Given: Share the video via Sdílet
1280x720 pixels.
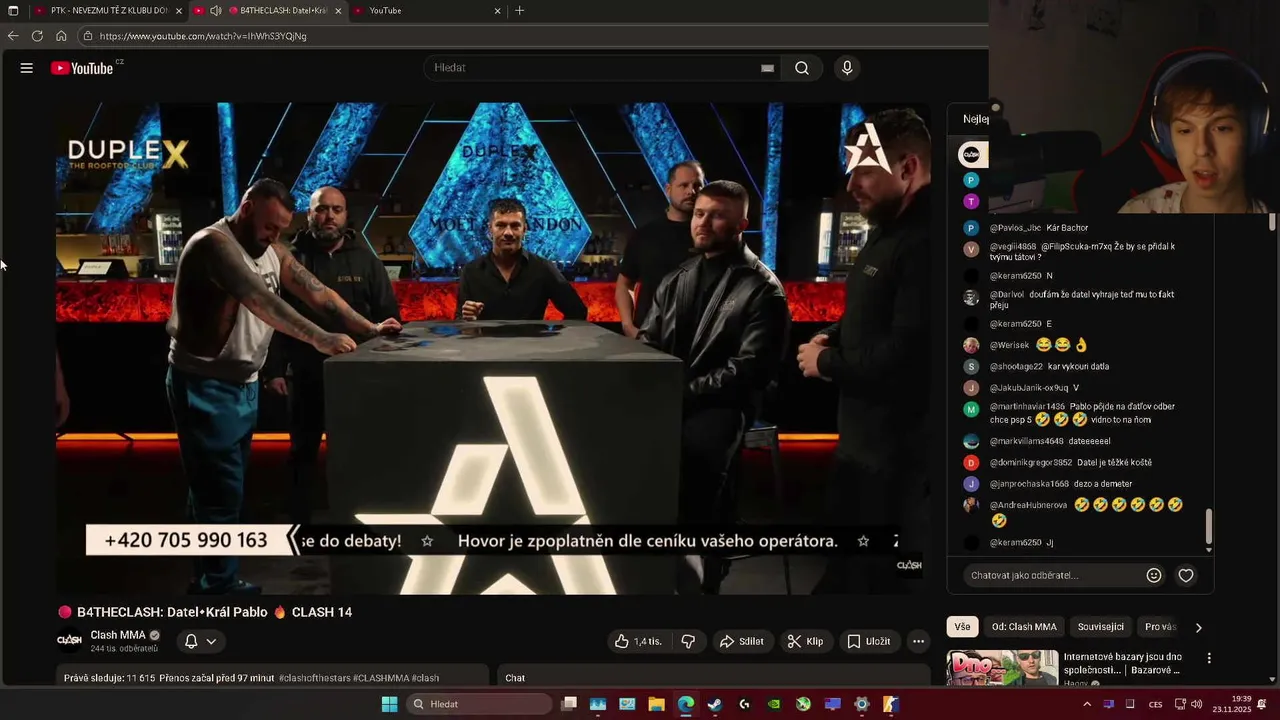Looking at the screenshot, I should (x=742, y=641).
